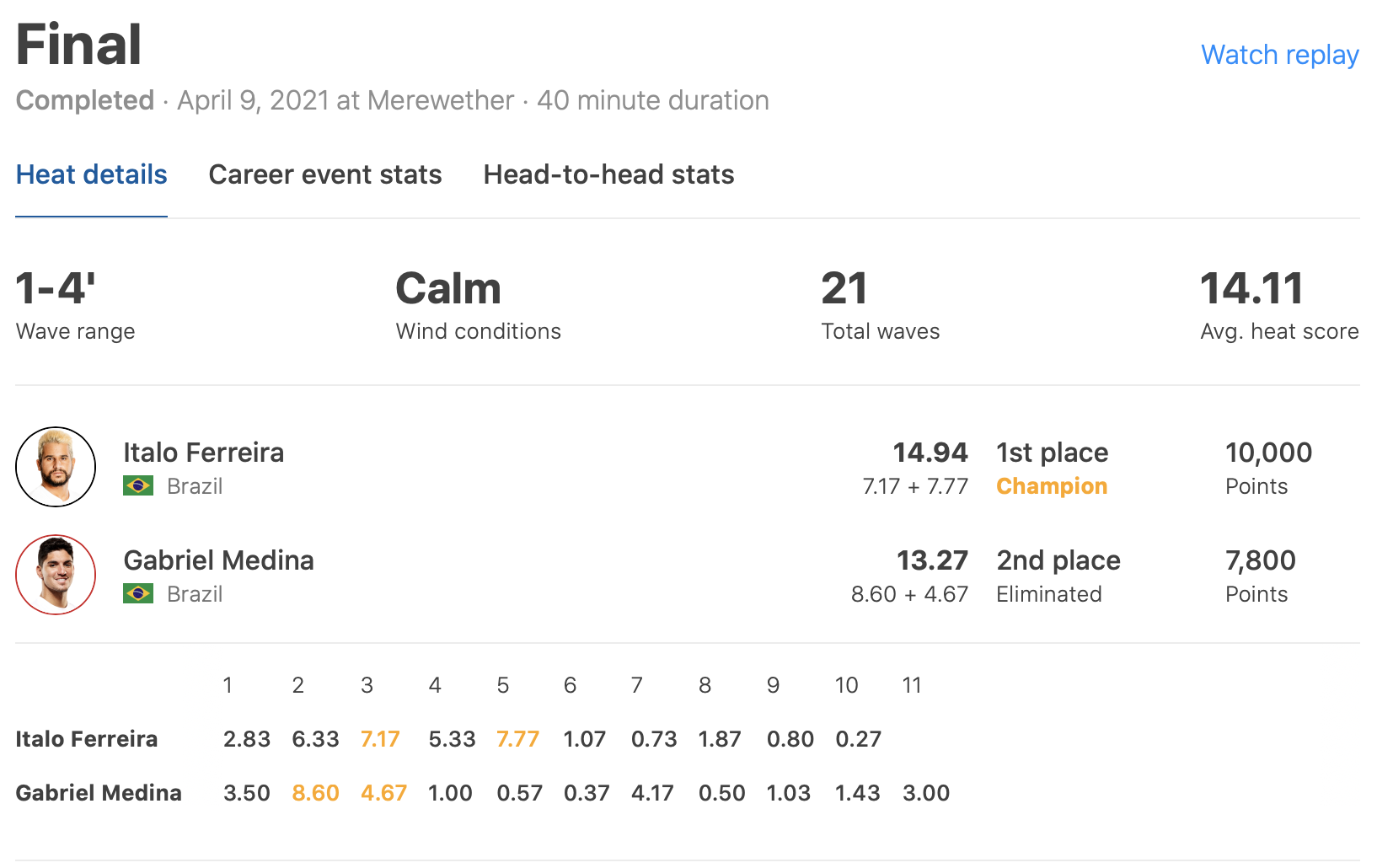Switch to Career event stats tab
The image size is (1377, 868).
[325, 174]
